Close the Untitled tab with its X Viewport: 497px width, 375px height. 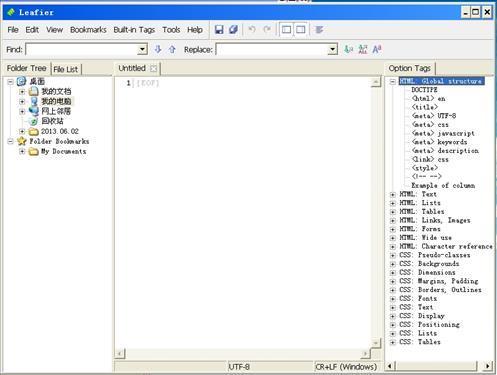point(153,69)
